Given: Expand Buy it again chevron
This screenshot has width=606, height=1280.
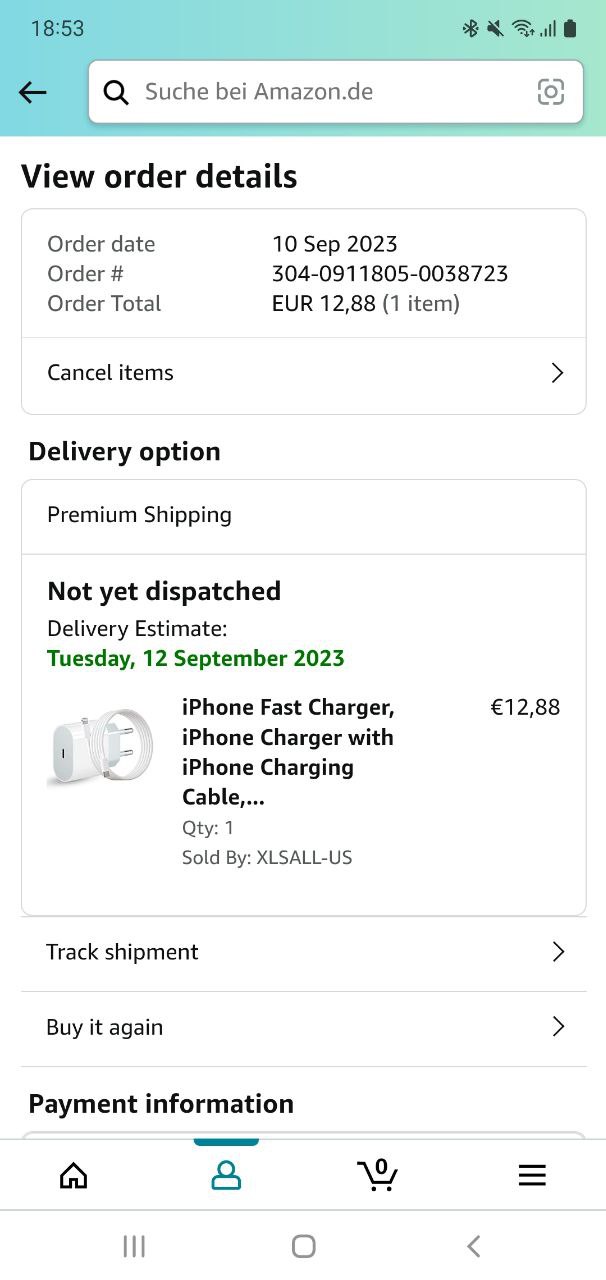Looking at the screenshot, I should 558,1027.
